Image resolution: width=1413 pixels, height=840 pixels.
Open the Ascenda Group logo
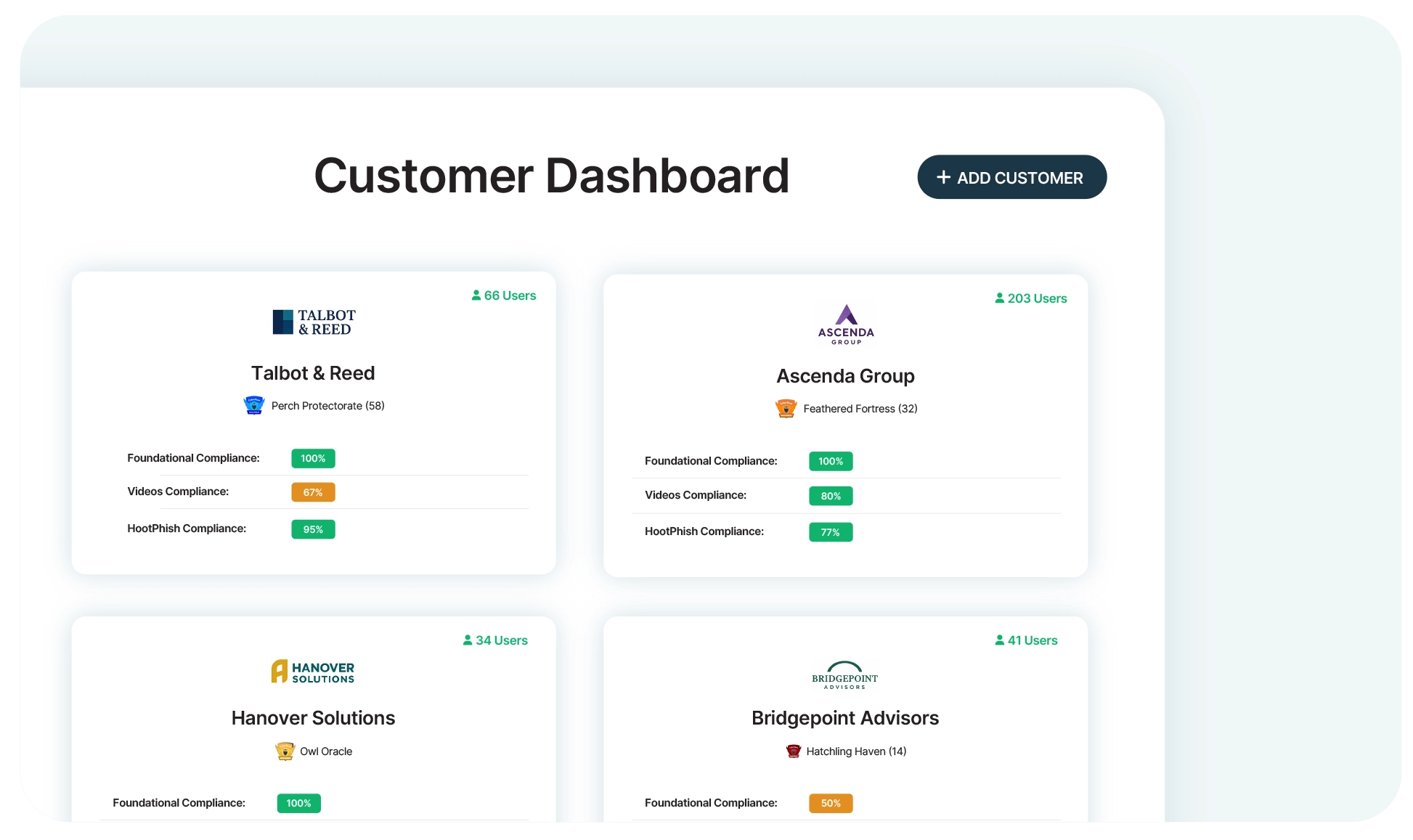click(846, 324)
